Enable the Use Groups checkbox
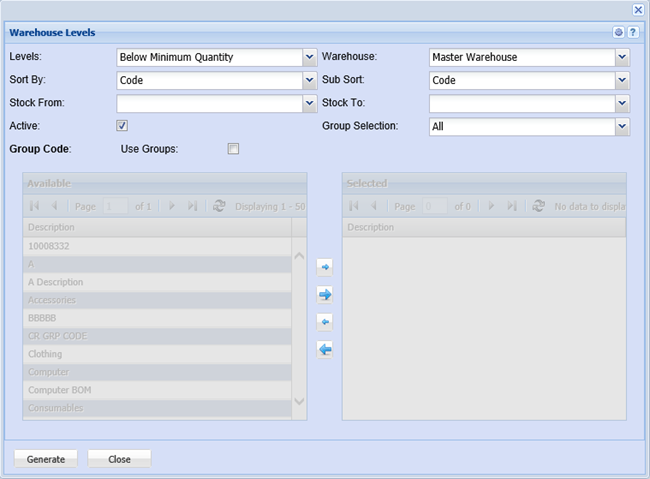 (233, 149)
